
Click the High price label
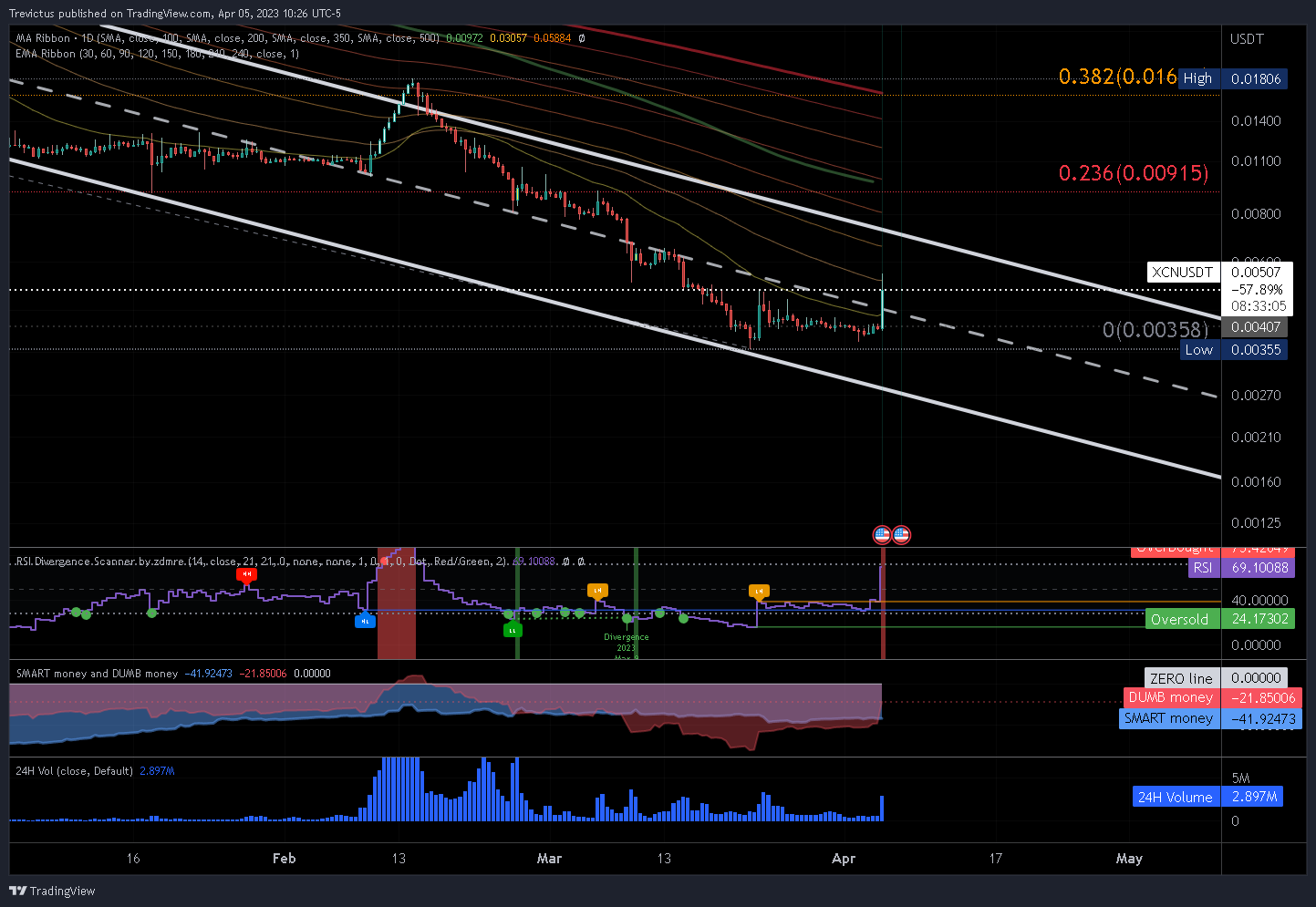[1197, 78]
